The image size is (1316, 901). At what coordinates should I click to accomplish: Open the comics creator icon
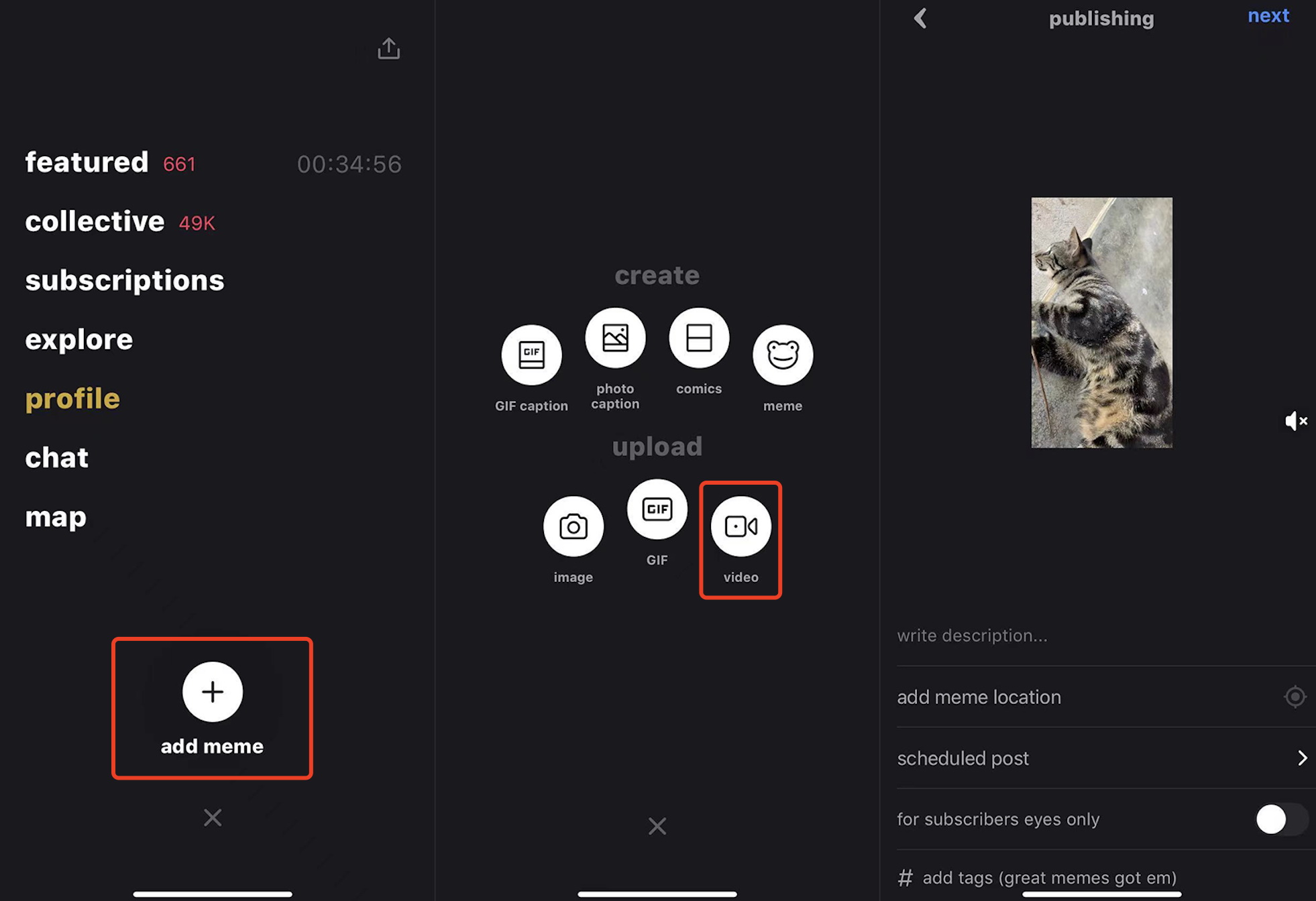tap(698, 338)
